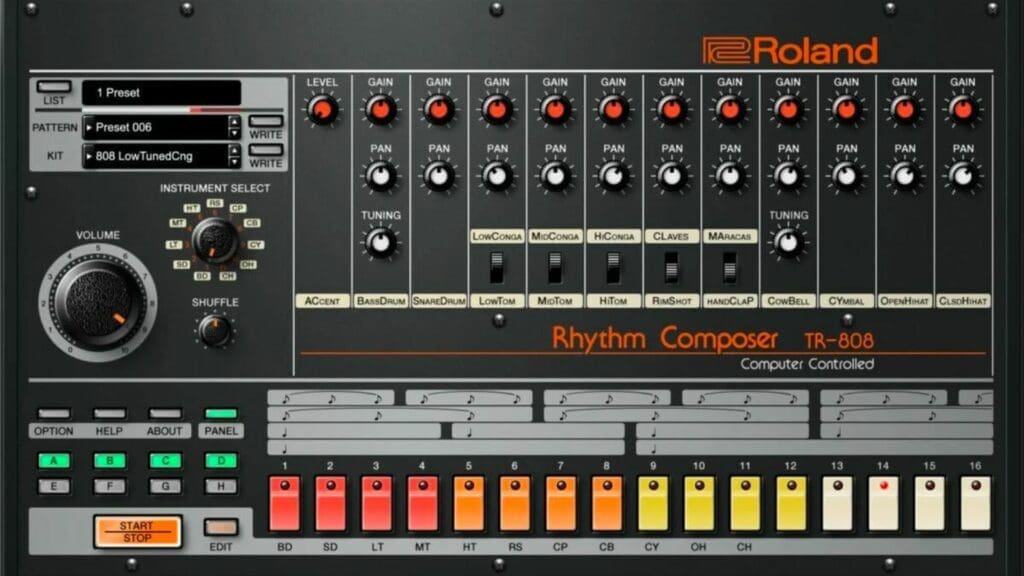Open the HELP menu
This screenshot has height=576, width=1024.
pyautogui.click(x=110, y=413)
